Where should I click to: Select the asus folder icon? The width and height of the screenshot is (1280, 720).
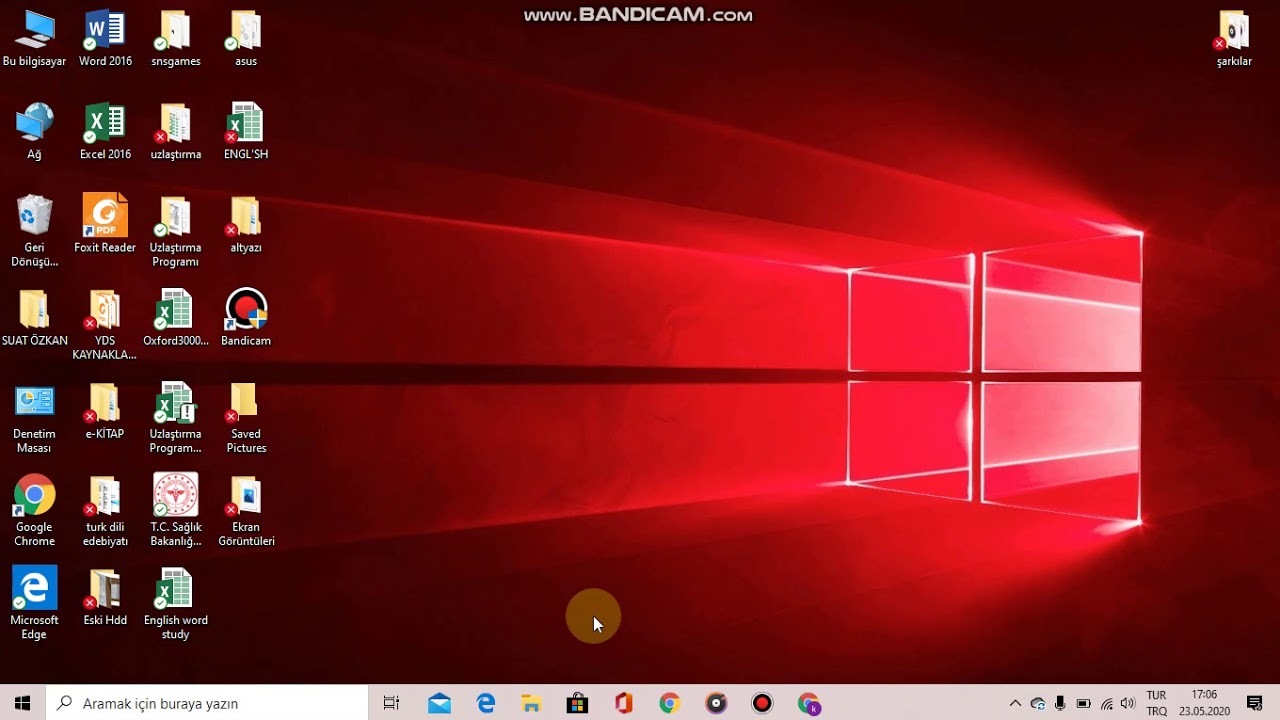click(246, 39)
